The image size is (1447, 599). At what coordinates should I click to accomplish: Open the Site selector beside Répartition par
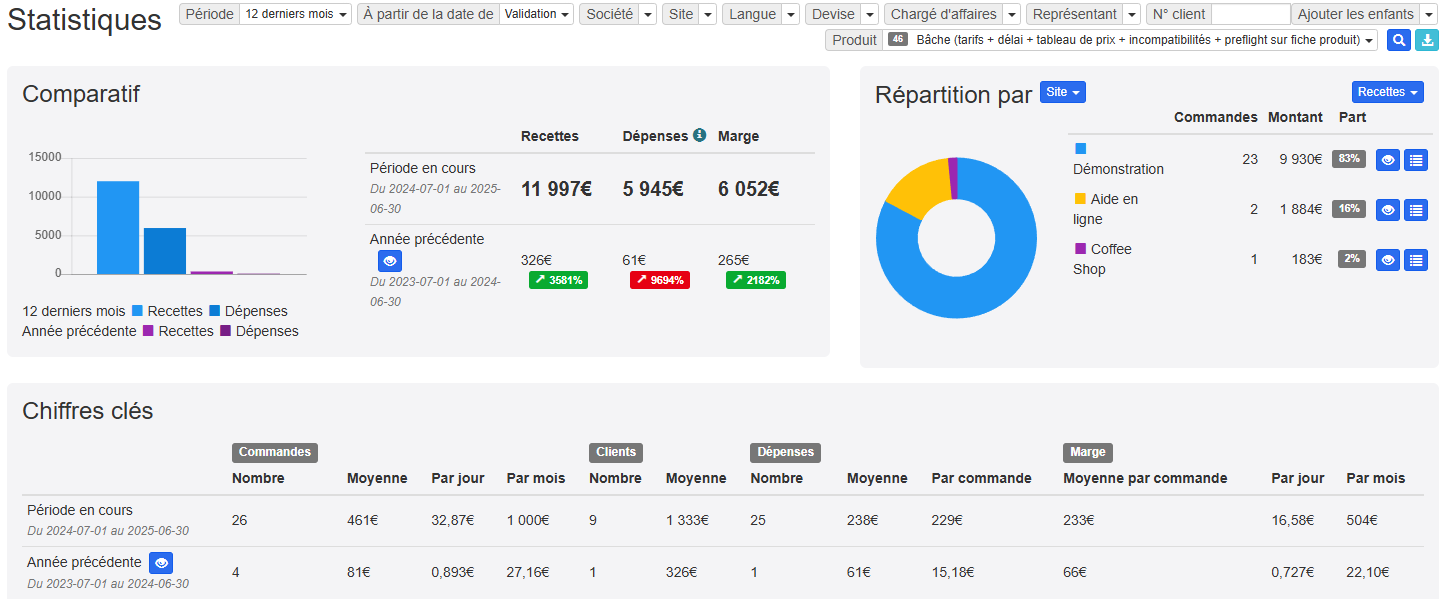point(1062,92)
